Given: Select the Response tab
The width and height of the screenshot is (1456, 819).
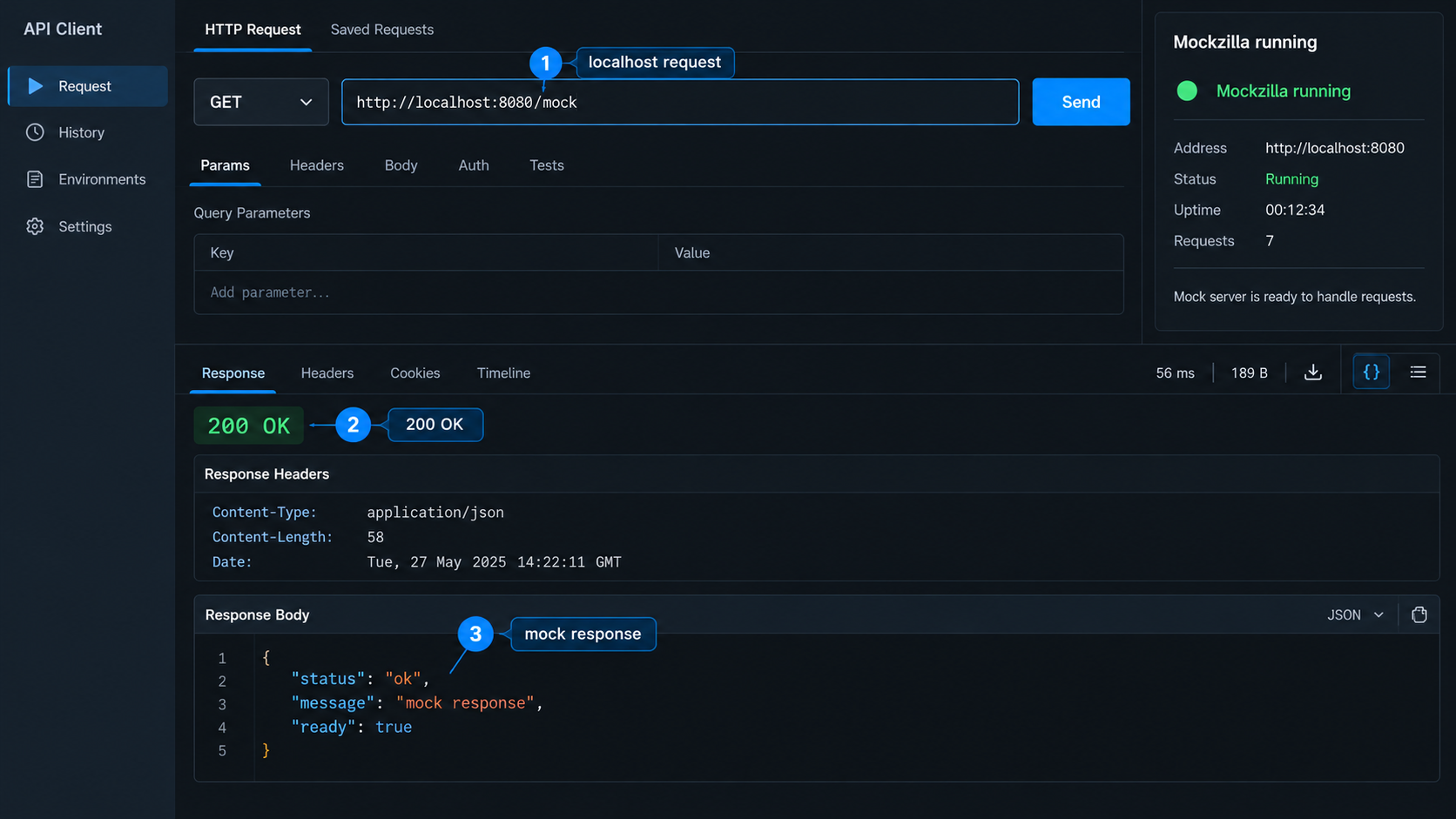Looking at the screenshot, I should 233,373.
